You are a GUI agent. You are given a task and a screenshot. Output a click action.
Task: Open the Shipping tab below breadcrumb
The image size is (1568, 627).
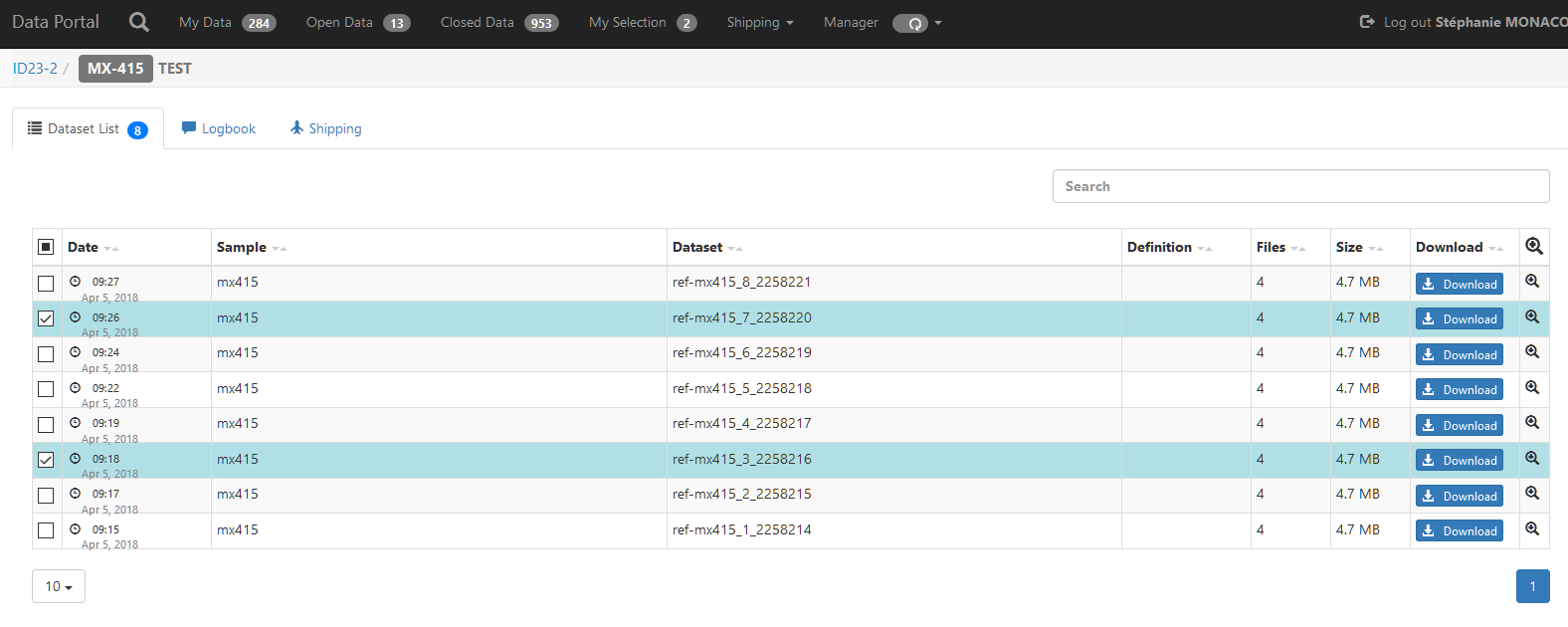click(326, 128)
